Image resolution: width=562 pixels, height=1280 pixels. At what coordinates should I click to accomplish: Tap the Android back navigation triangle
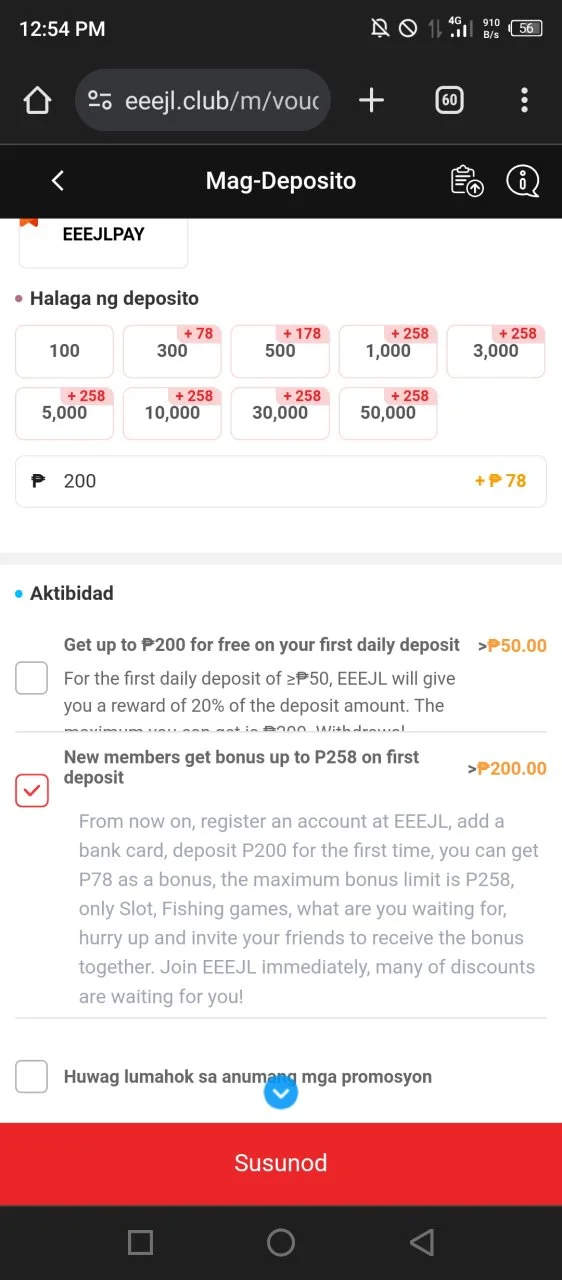pyautogui.click(x=422, y=1242)
